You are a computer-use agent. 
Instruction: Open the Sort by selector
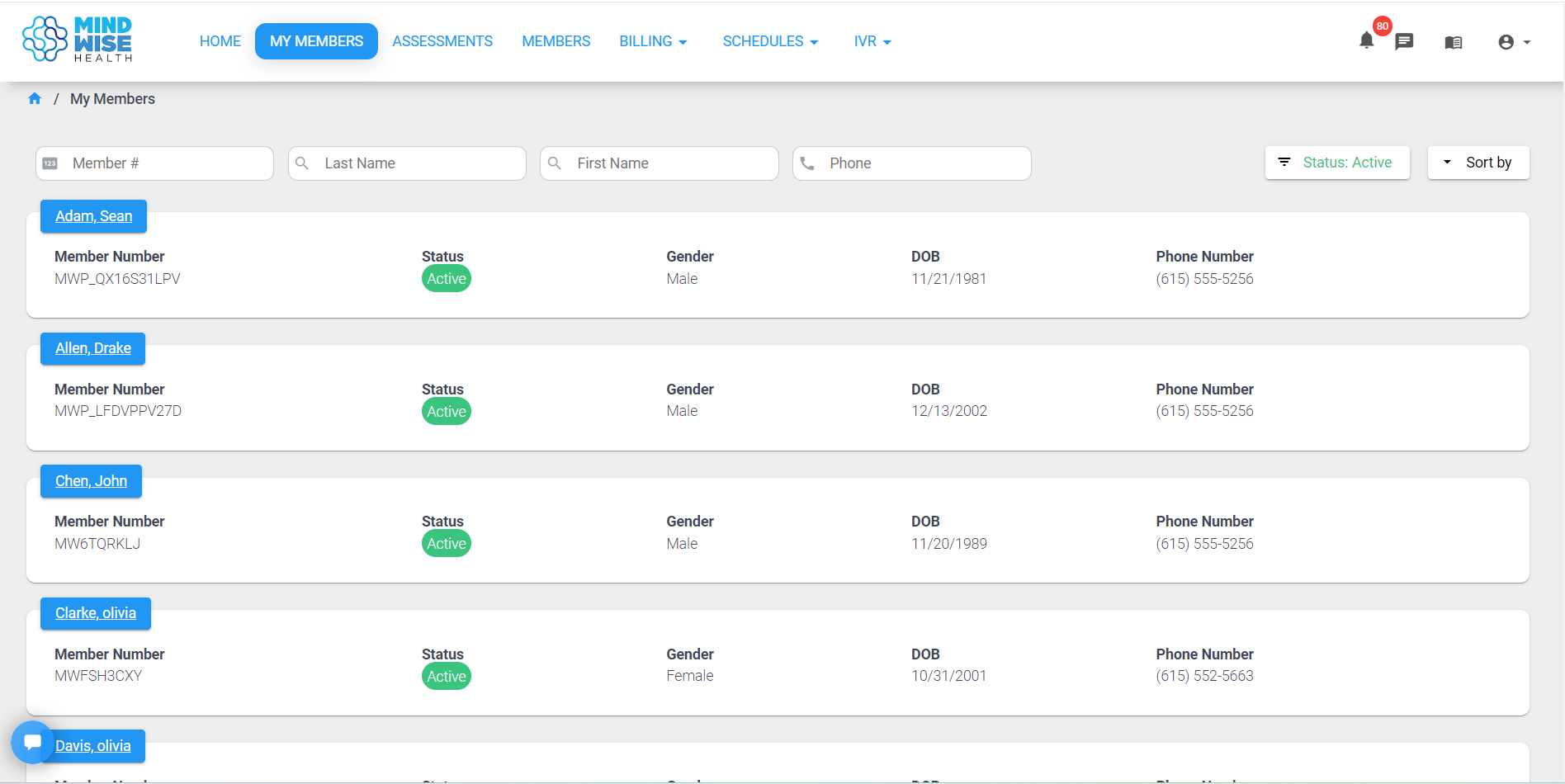pyautogui.click(x=1478, y=163)
